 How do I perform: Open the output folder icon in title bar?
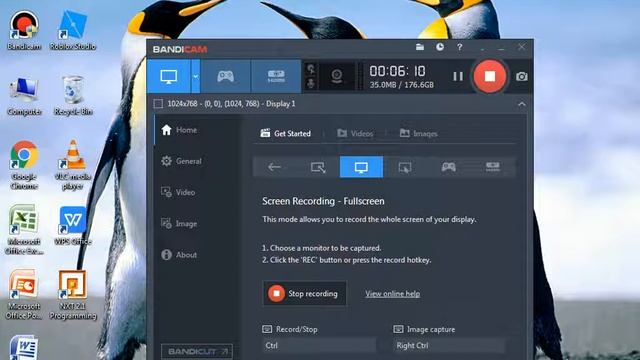click(x=420, y=47)
